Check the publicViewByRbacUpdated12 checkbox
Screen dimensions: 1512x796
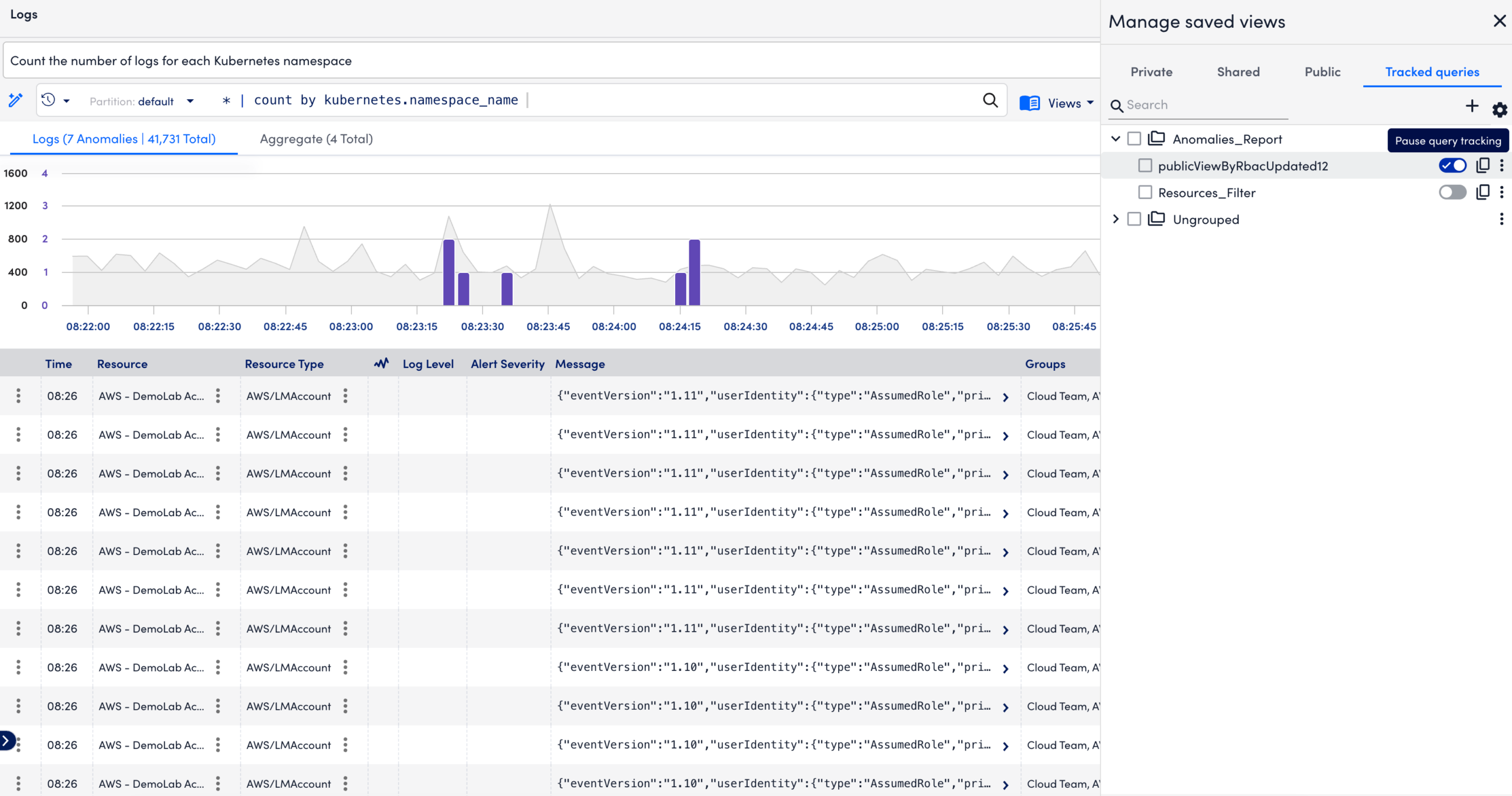(x=1145, y=165)
